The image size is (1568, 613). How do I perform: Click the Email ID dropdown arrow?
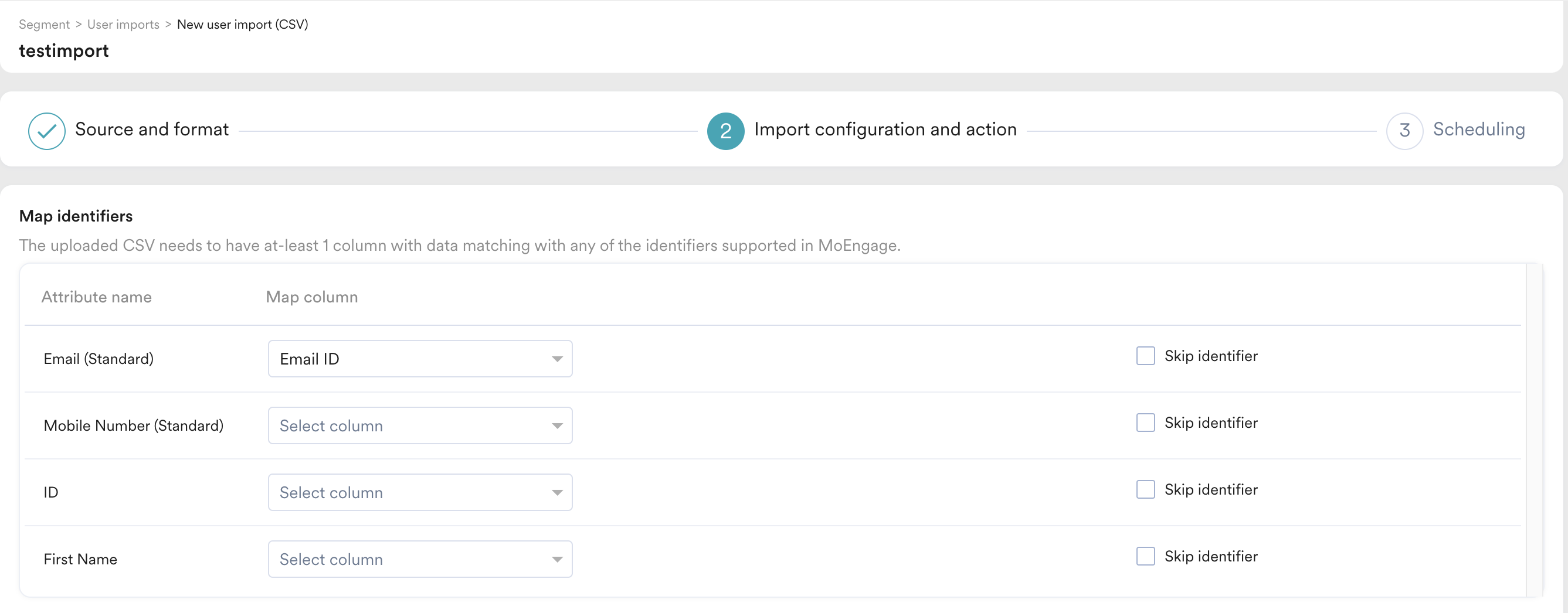556,359
